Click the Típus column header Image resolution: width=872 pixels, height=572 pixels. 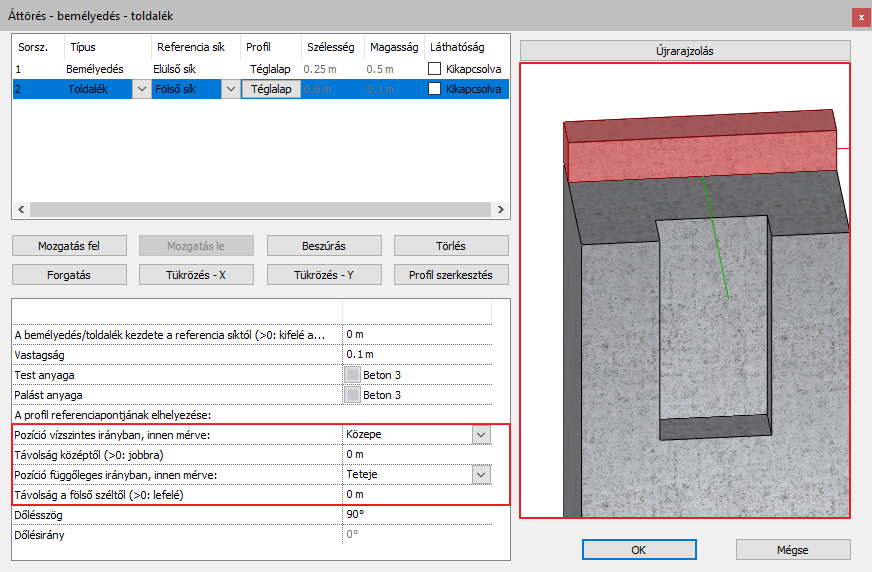click(x=108, y=47)
